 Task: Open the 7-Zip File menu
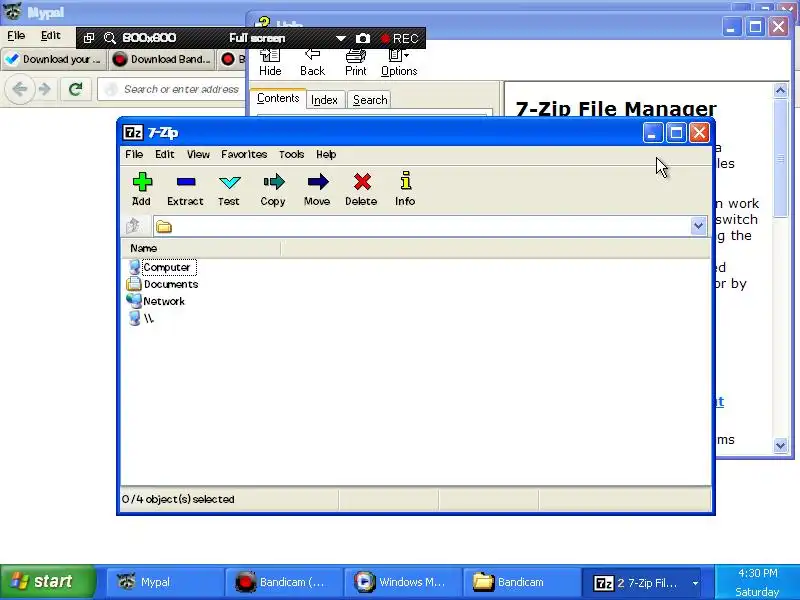(x=134, y=154)
